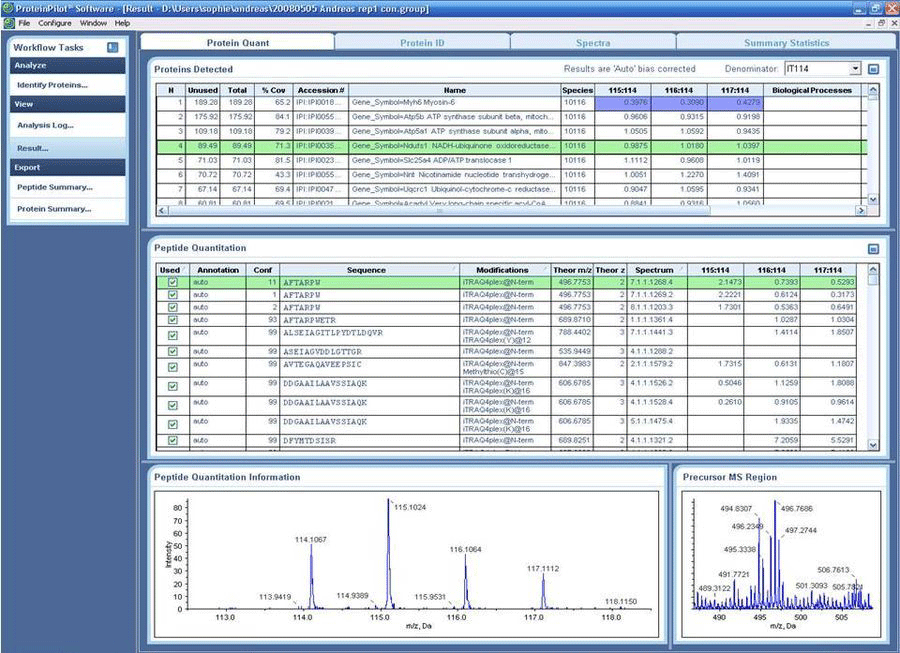Click horizontal scrollbar thumb in Proteins Detected
Screen dimensions: 900x653
[x=440, y=211]
